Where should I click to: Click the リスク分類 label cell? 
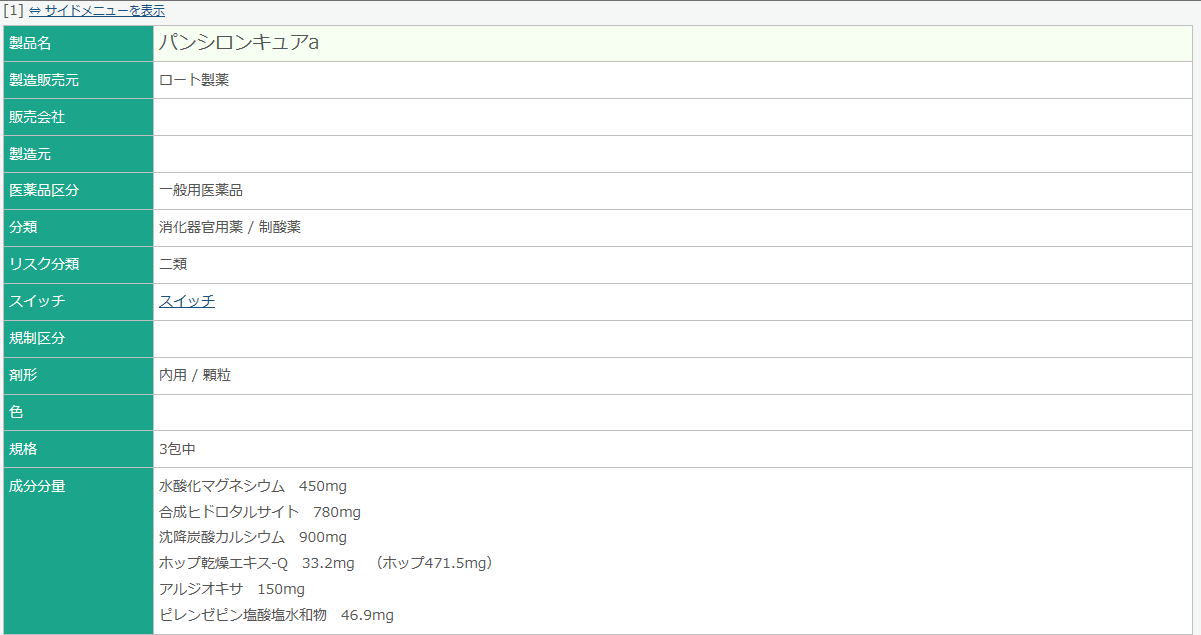click(x=78, y=265)
